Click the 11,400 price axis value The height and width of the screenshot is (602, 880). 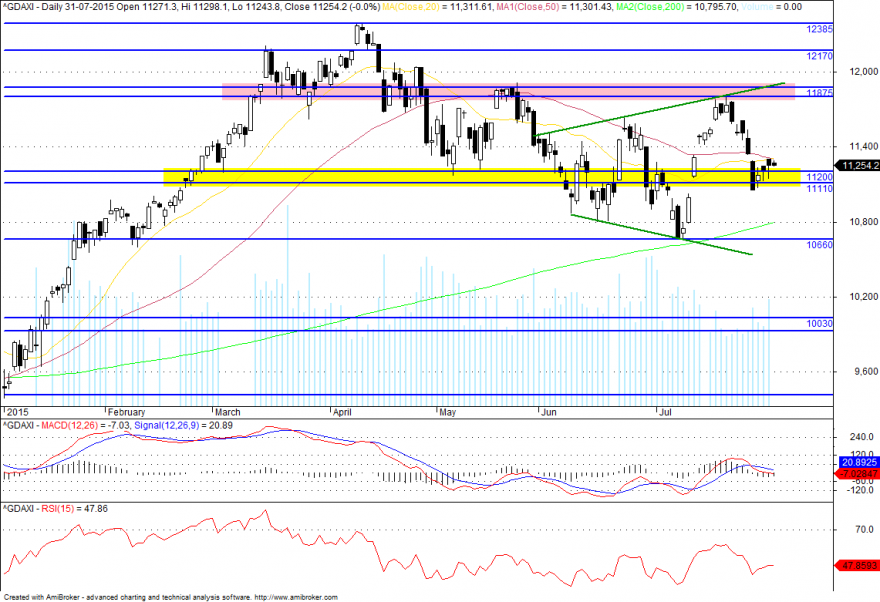point(864,146)
